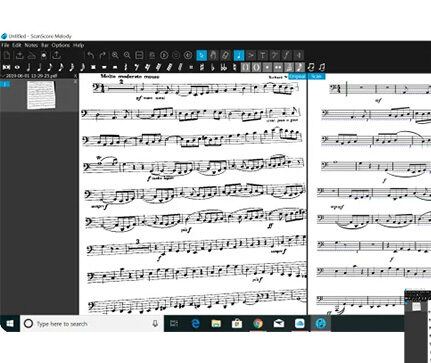Screen dimensions: 431x363
Task: Stop playback with the stop circle icon
Action: [x=176, y=55]
